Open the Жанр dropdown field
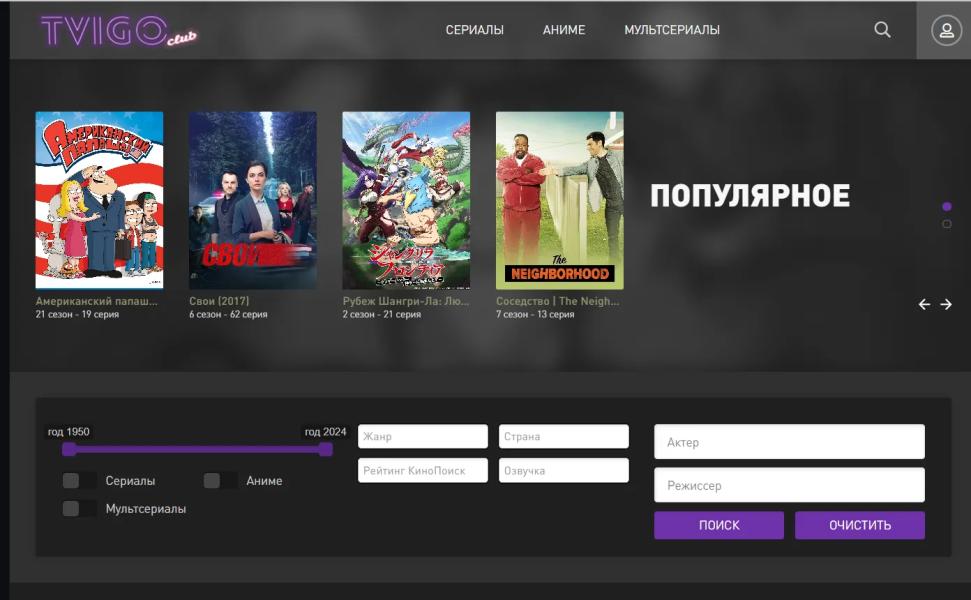This screenshot has width=971, height=600. point(422,437)
